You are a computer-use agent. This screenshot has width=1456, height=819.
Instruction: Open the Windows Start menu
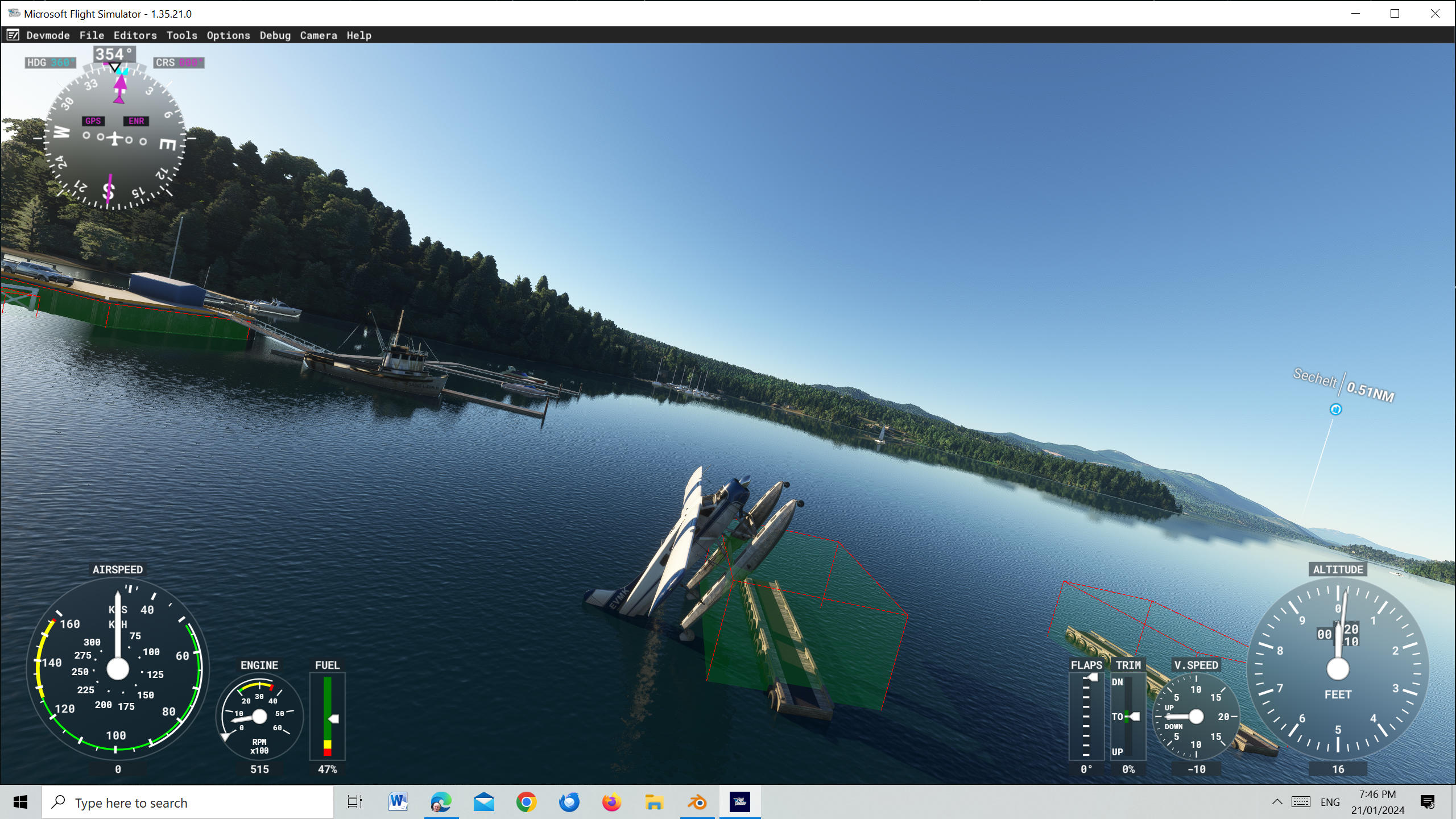pos(20,803)
